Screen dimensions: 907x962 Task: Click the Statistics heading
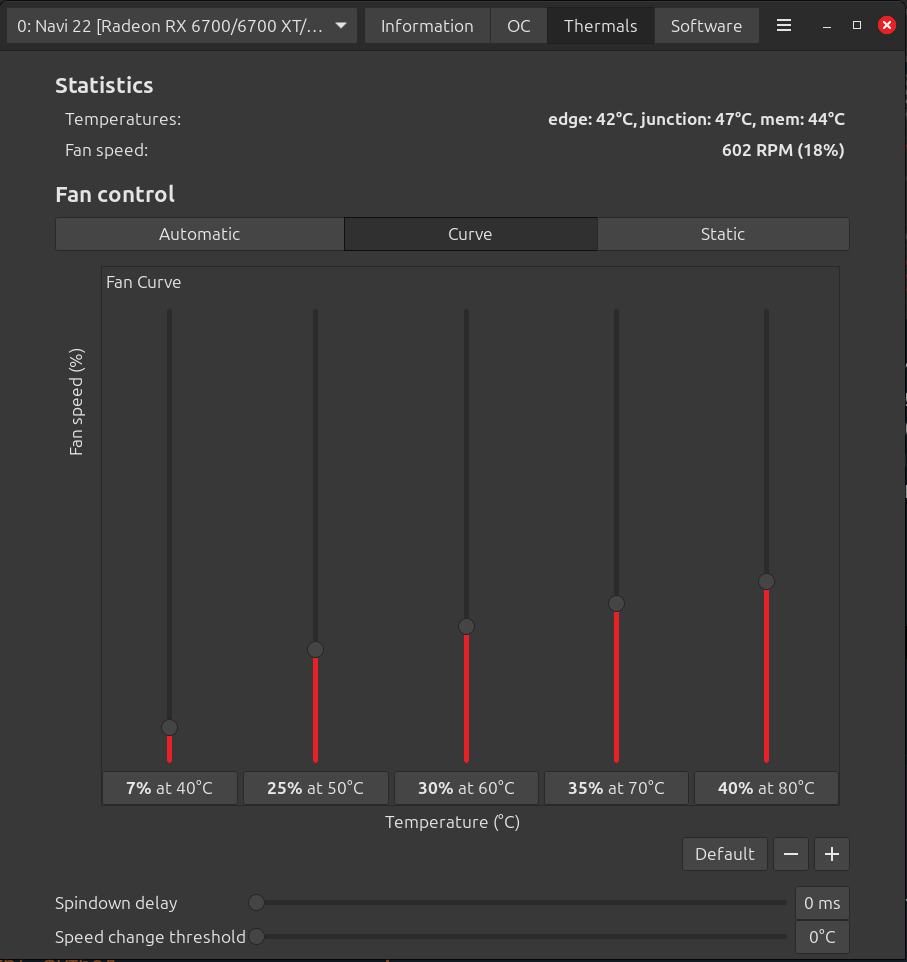[x=104, y=85]
